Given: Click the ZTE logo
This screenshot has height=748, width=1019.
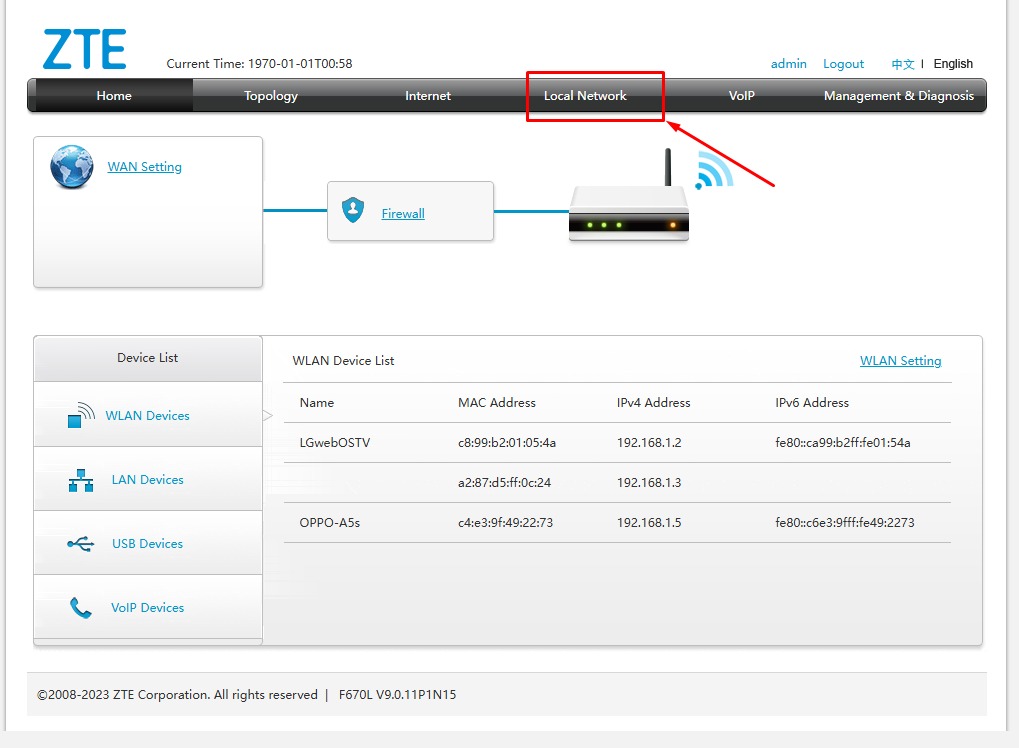Looking at the screenshot, I should (84, 49).
